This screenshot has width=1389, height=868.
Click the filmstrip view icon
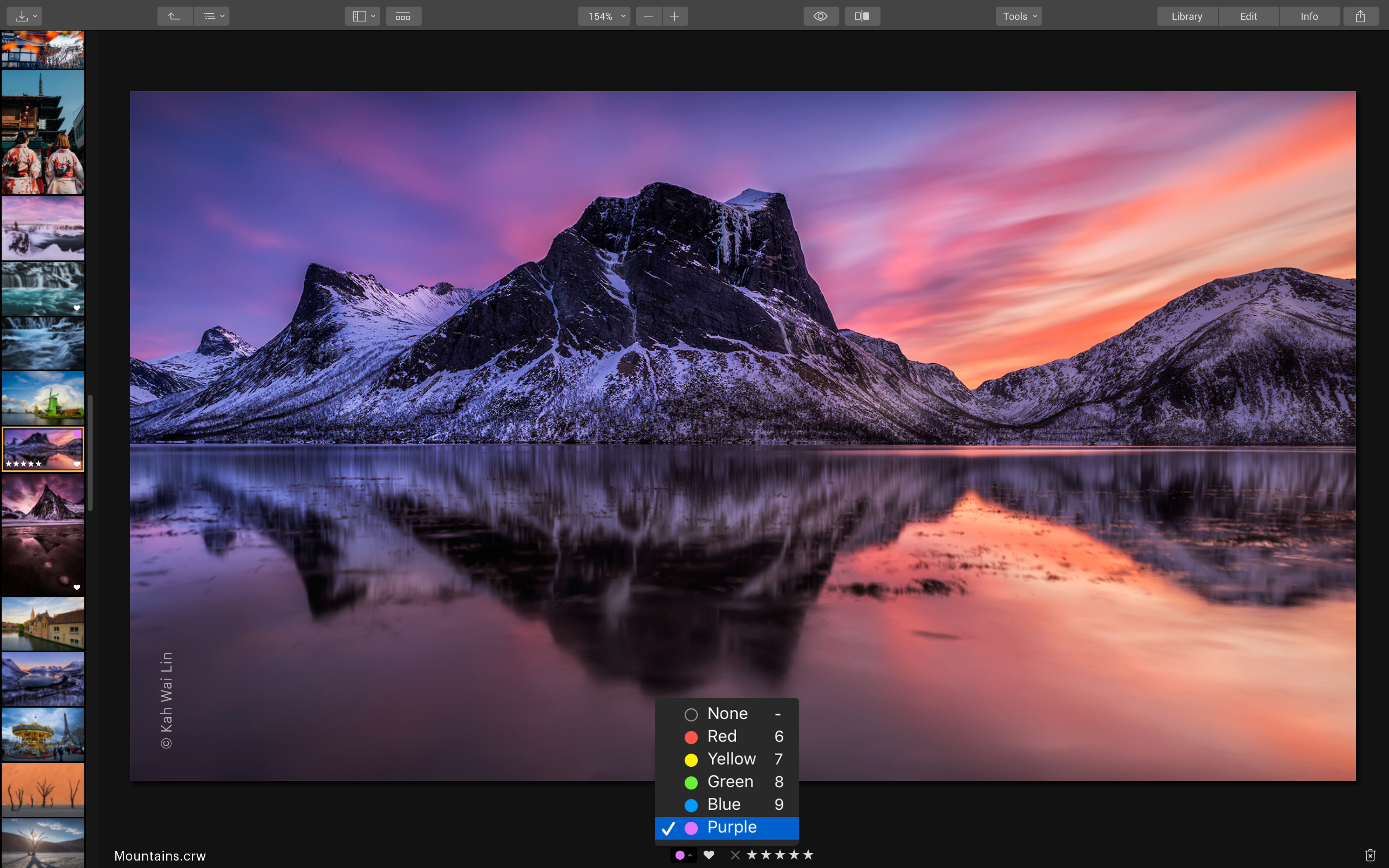[403, 16]
